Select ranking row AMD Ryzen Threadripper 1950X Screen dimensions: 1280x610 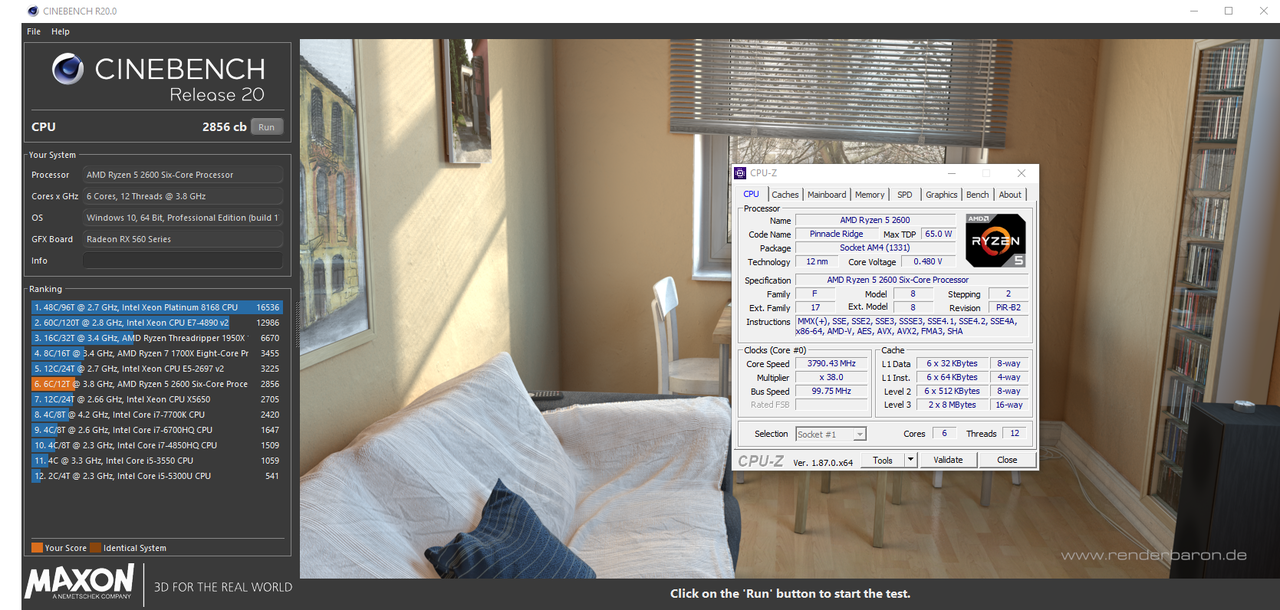[x=157, y=338]
